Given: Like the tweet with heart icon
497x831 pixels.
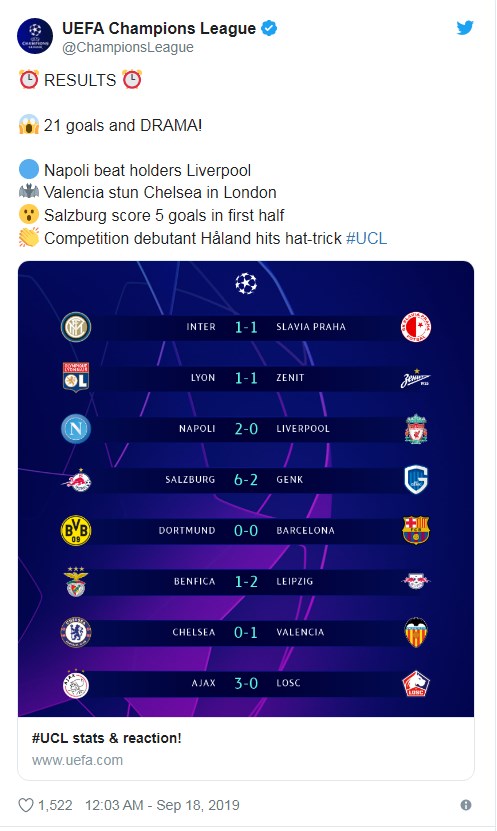Looking at the screenshot, I should point(26,805).
